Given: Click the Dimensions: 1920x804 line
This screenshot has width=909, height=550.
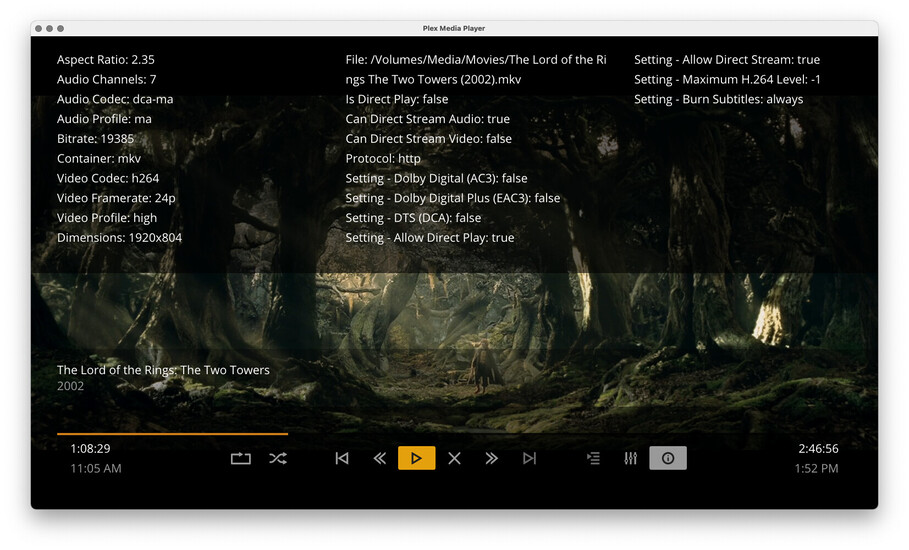Looking at the screenshot, I should 119,238.
